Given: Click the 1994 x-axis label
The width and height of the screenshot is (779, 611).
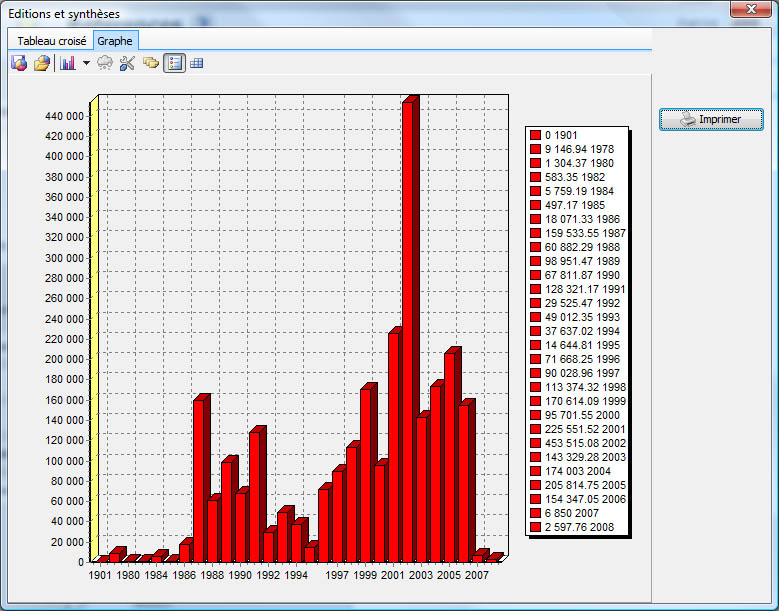Looking at the screenshot, I should tap(296, 575).
